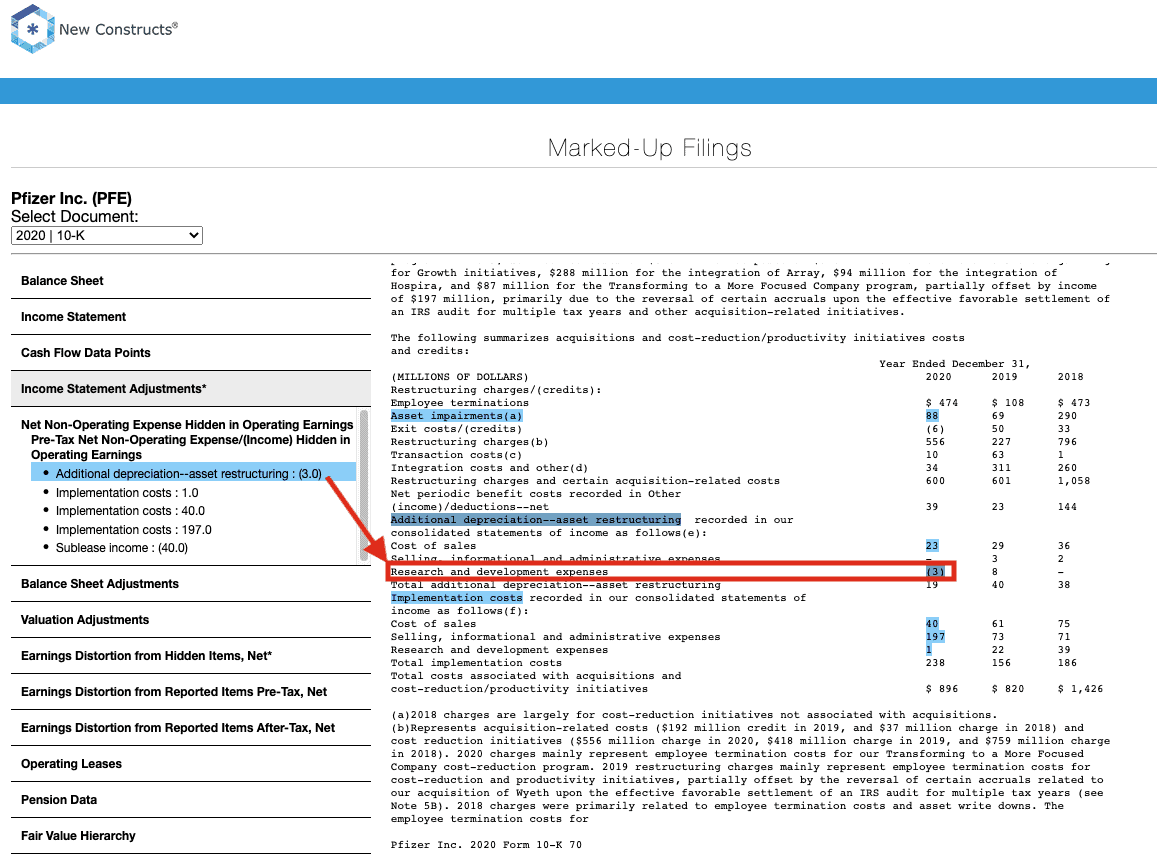Click the Total implementation costs 238 value
This screenshot has width=1157, height=865.
pos(935,663)
